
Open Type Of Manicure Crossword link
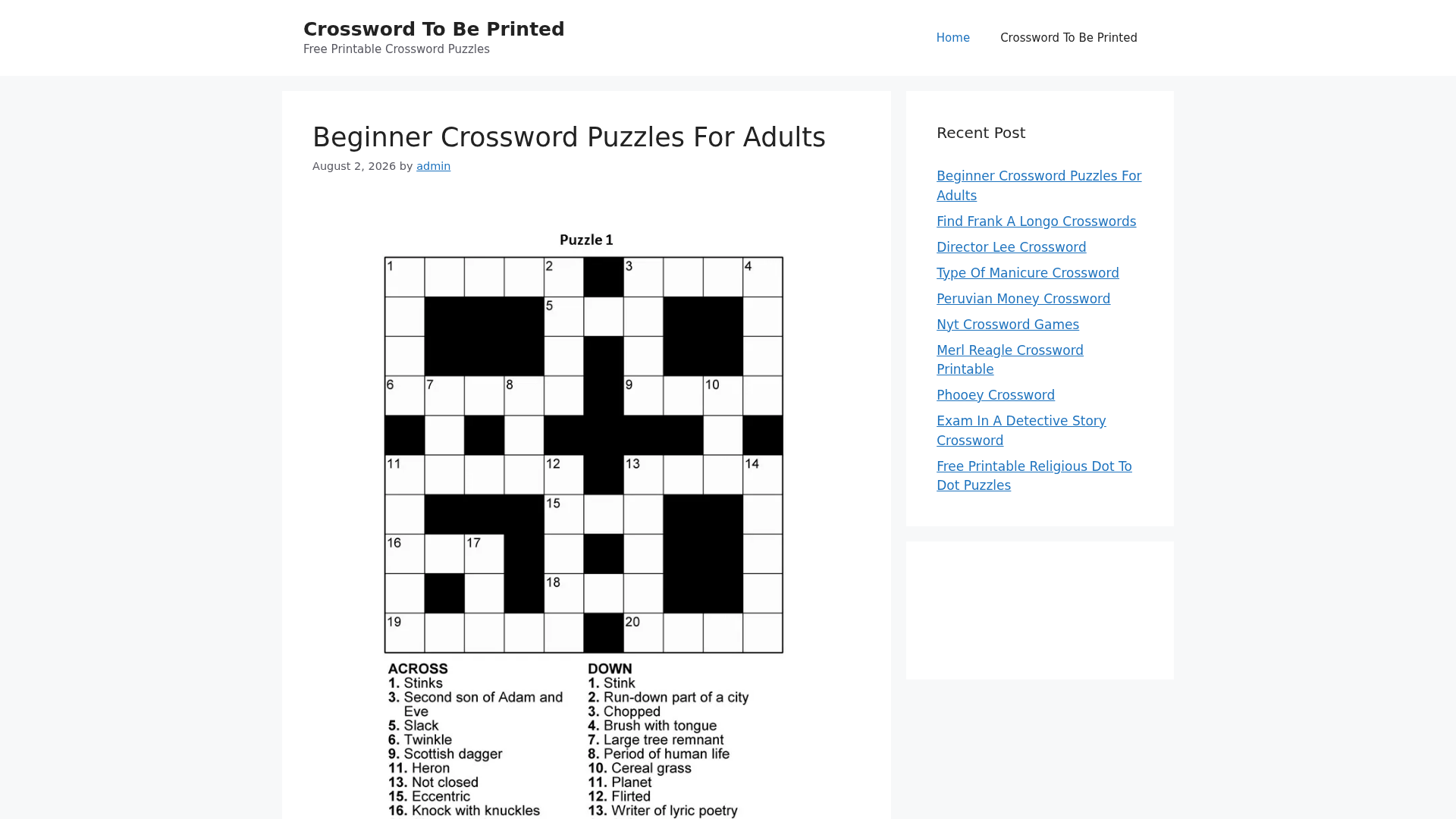tap(1028, 273)
